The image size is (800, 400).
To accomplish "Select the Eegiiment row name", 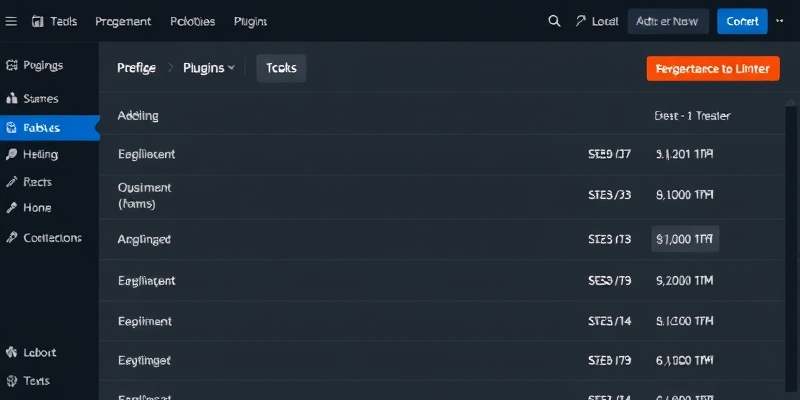I will tap(145, 321).
